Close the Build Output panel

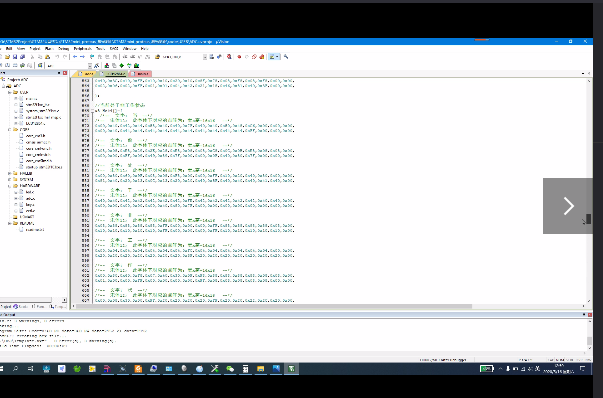[x=590, y=315]
